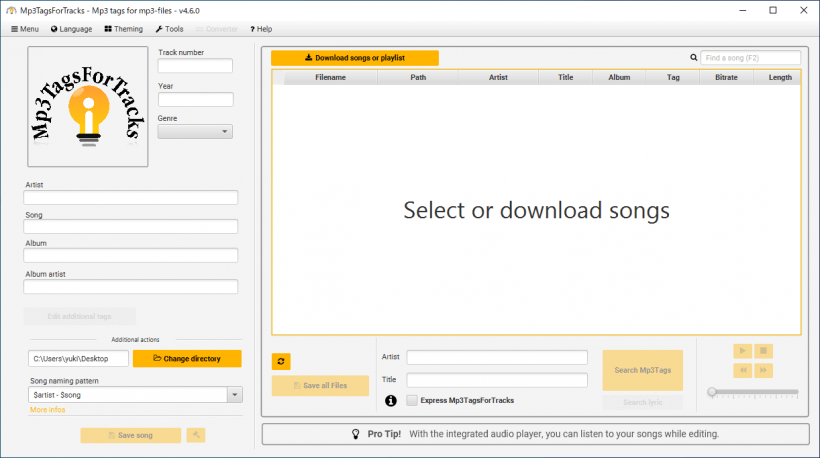Click Save all Files button
Viewport: 820px width, 458px height.
(320, 385)
